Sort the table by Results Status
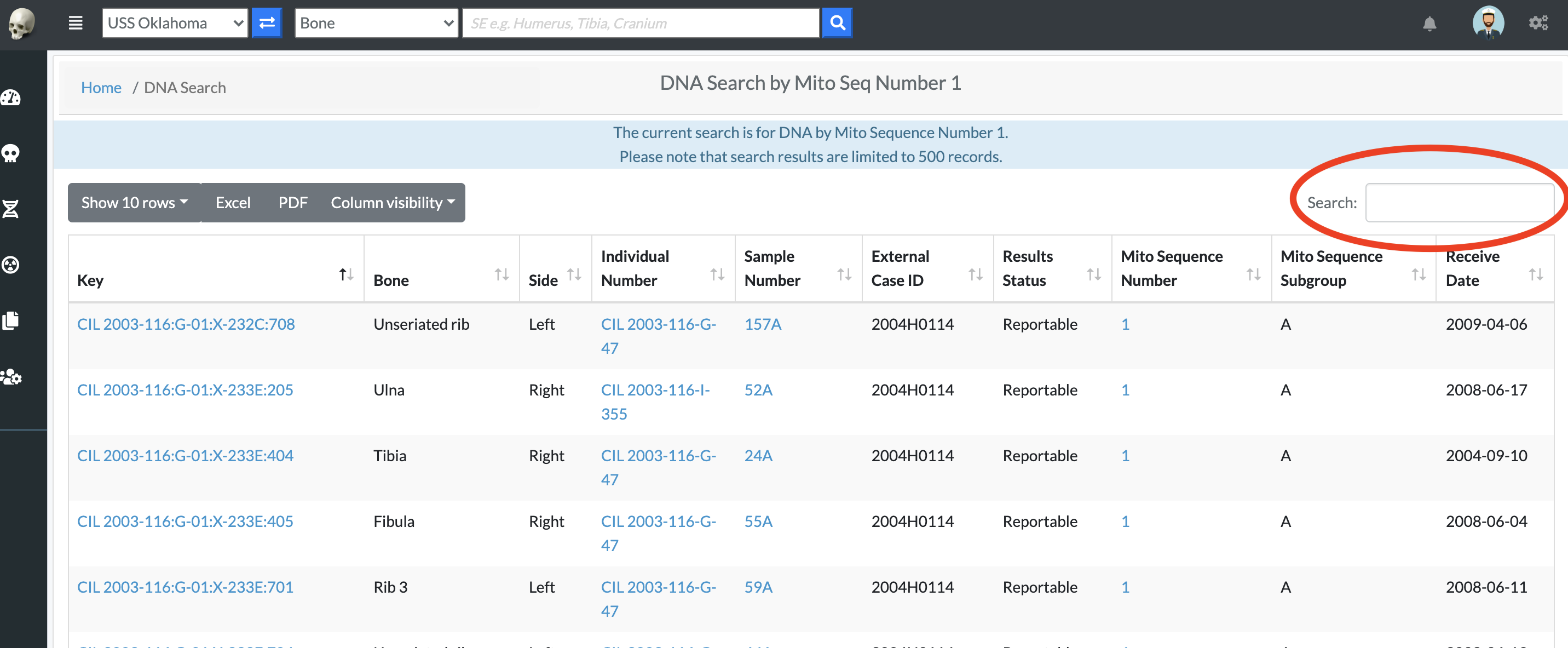1568x648 pixels. click(1052, 268)
